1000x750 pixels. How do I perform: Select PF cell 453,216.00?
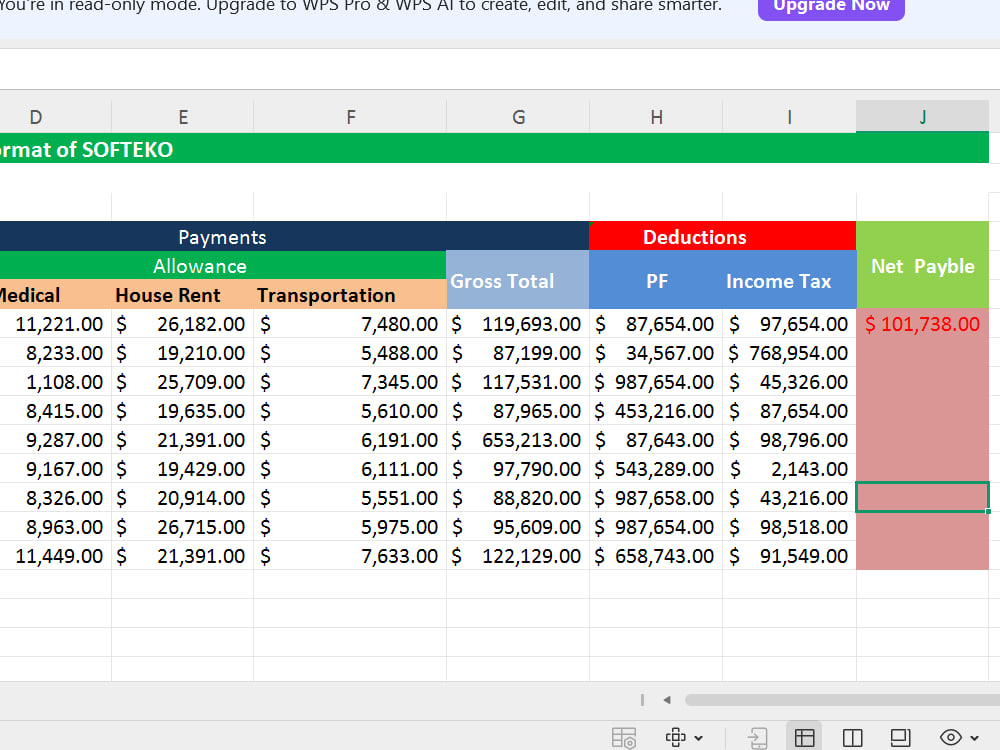tap(656, 411)
